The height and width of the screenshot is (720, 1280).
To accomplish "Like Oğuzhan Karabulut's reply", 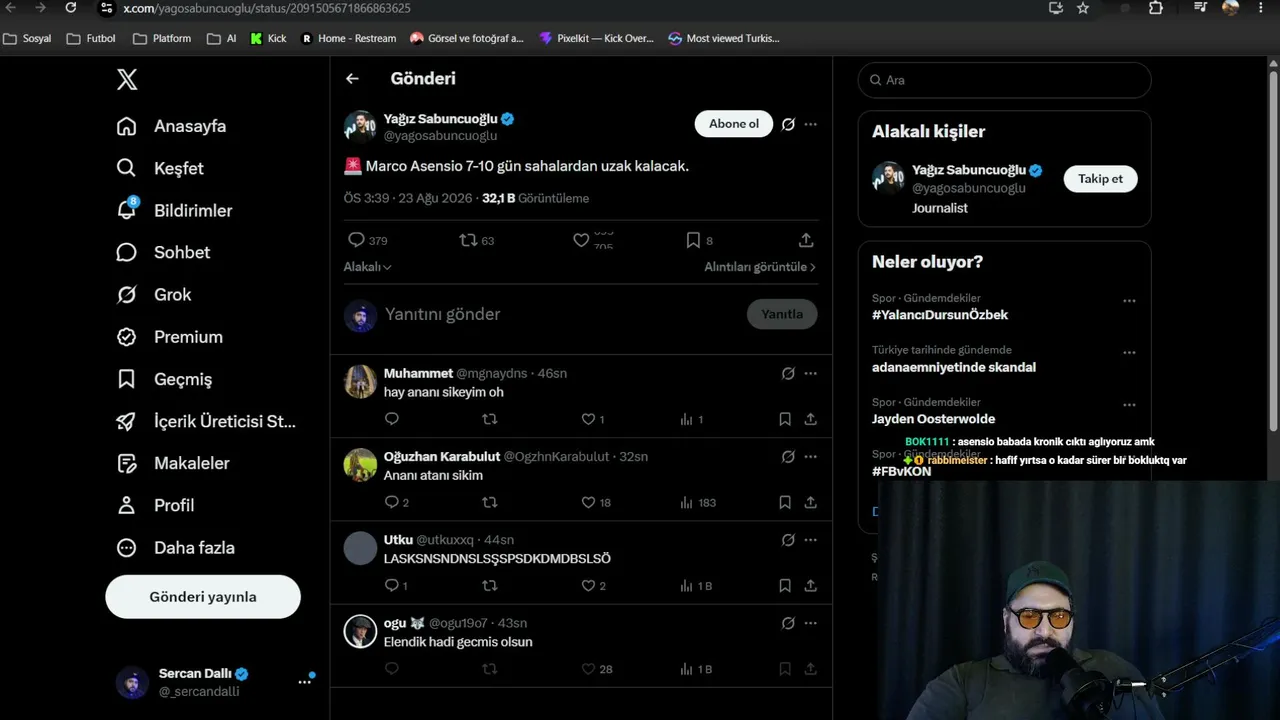I will pyautogui.click(x=589, y=502).
